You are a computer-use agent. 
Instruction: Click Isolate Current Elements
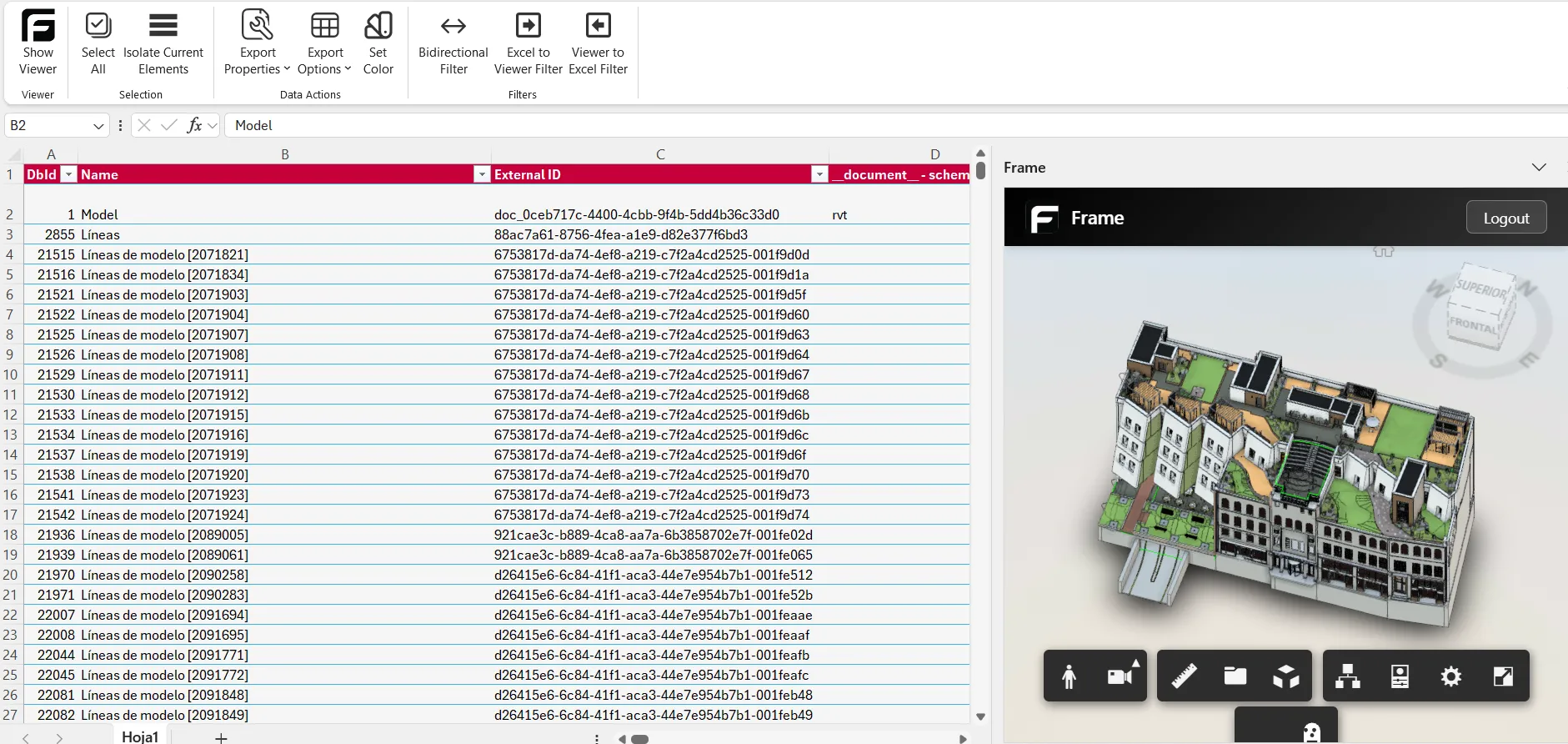tap(163, 42)
